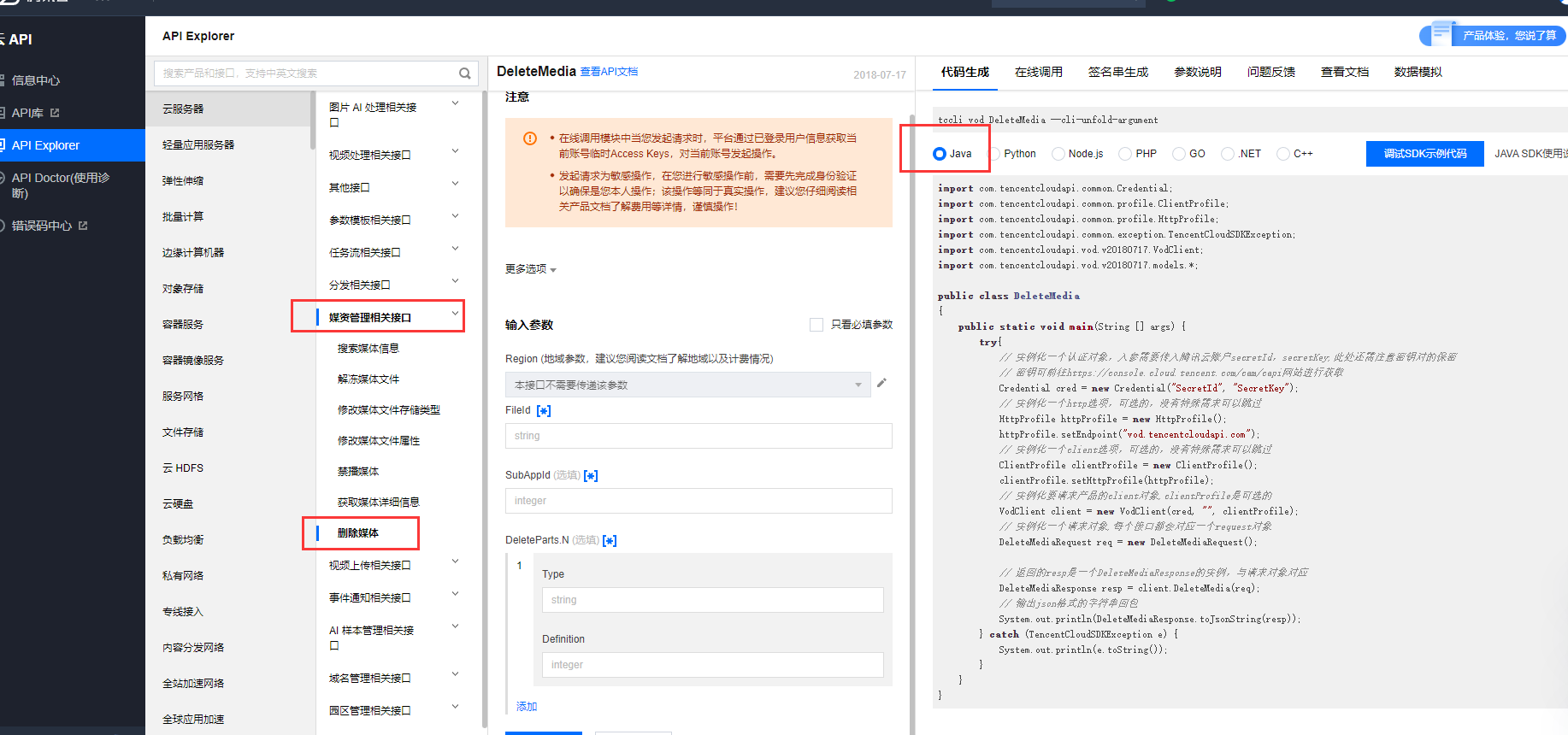Select the .NET radio button

pos(1228,154)
